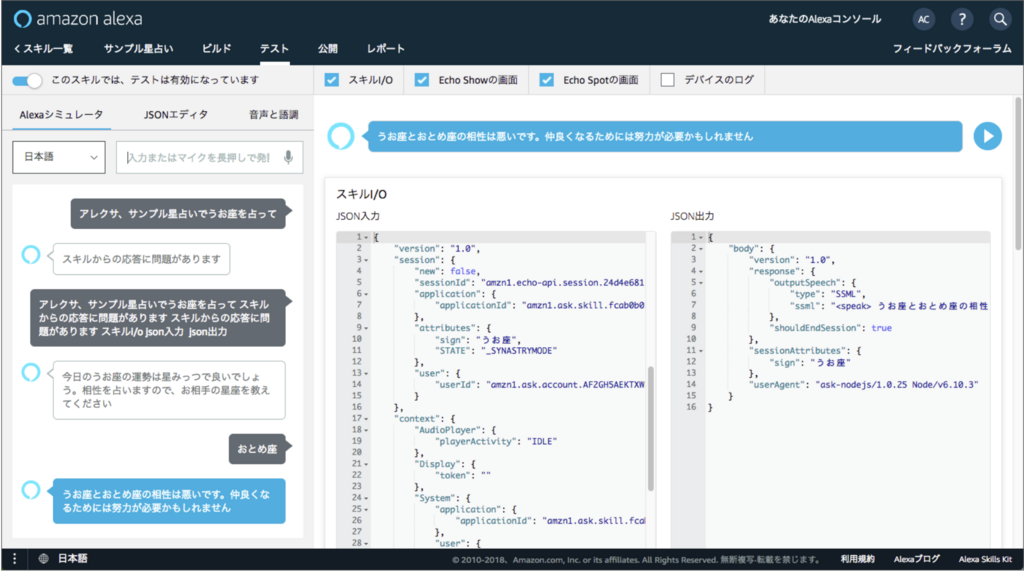Click Alexa ring beside 'スキルからの応答に問題があります'
The height and width of the screenshot is (574, 1024).
coord(31,254)
